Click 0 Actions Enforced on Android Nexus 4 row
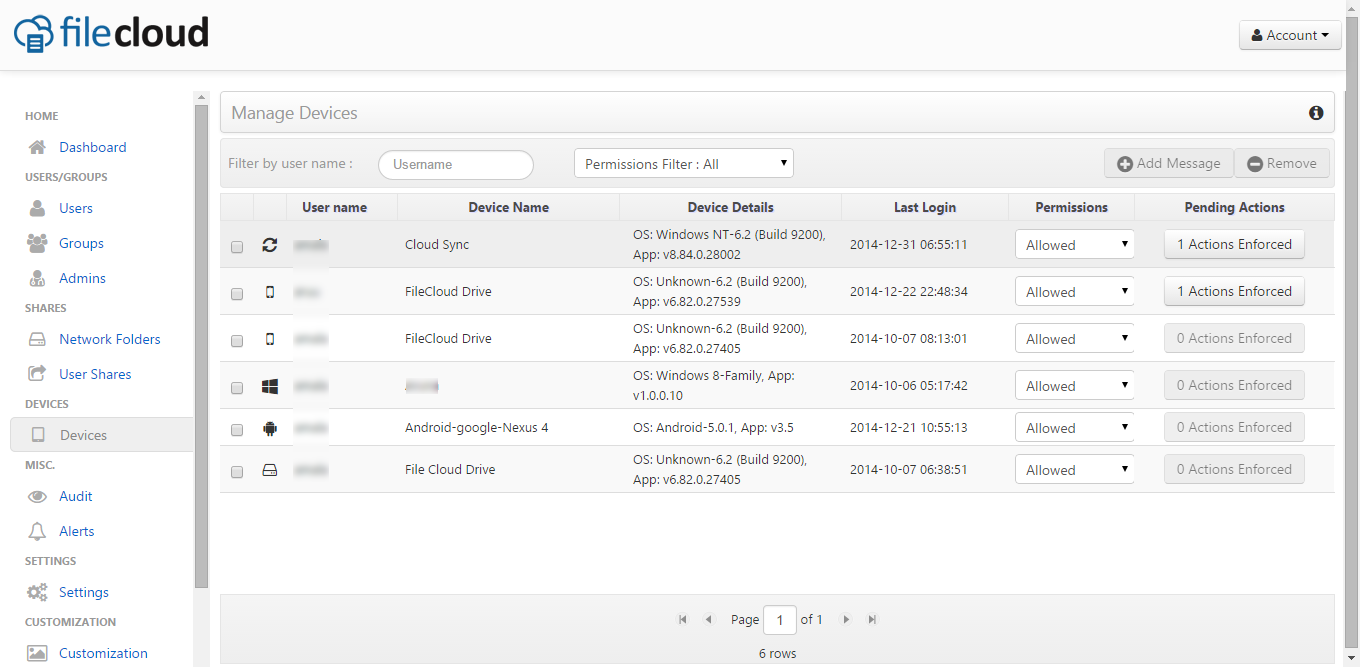Viewport: 1360px width, 667px height. tap(1234, 427)
